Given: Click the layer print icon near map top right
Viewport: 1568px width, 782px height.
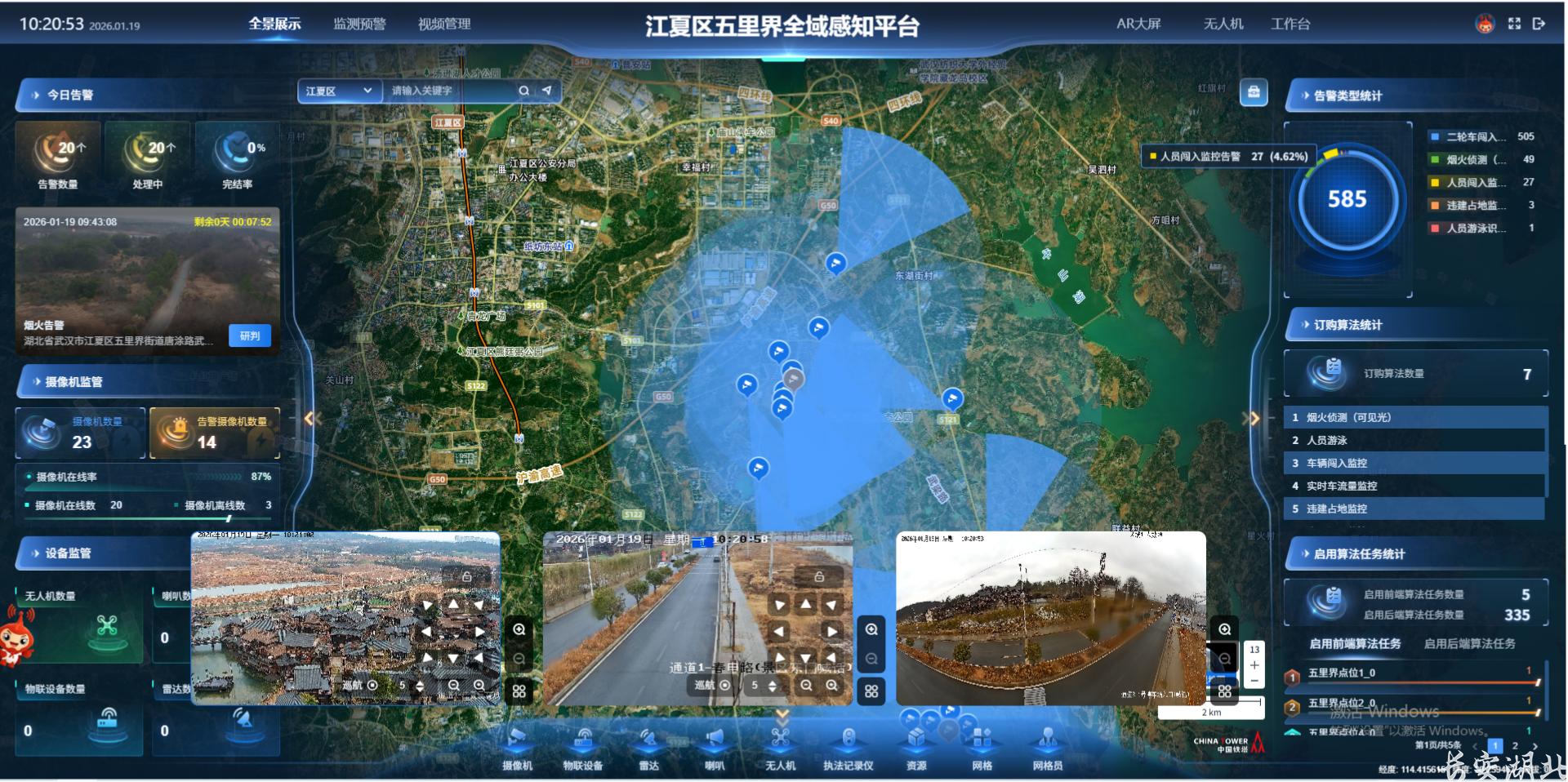Looking at the screenshot, I should point(1254,93).
